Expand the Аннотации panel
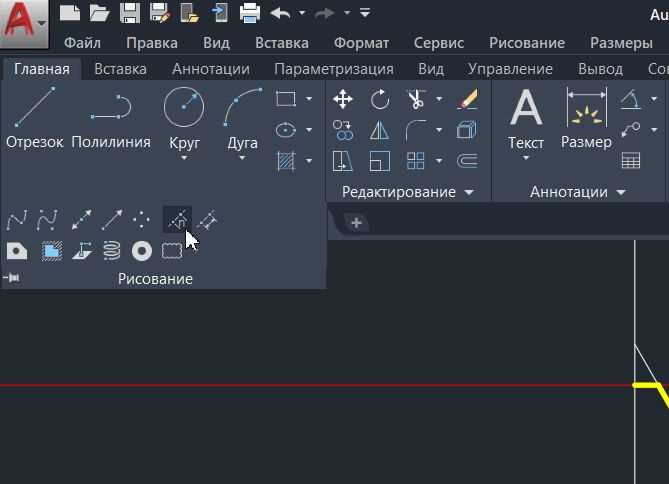The height and width of the screenshot is (484, 669). pyautogui.click(x=578, y=192)
